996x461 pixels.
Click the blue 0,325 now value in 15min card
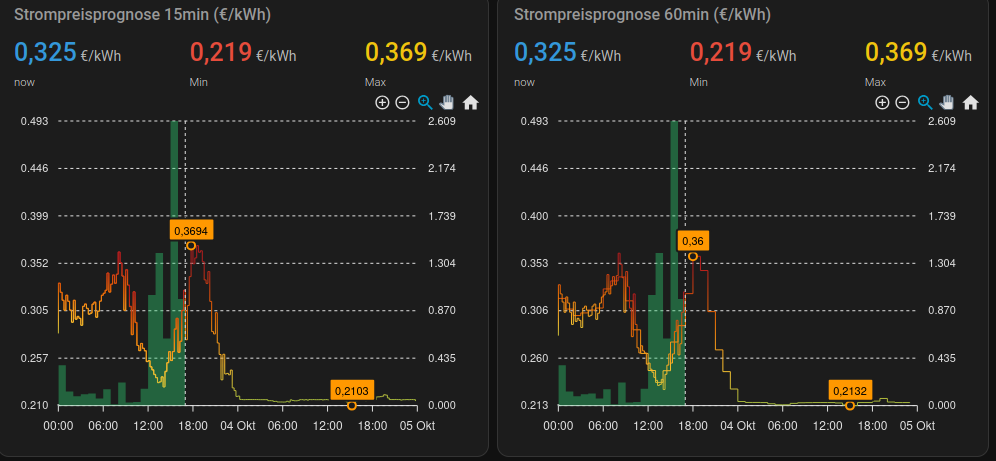(45, 52)
